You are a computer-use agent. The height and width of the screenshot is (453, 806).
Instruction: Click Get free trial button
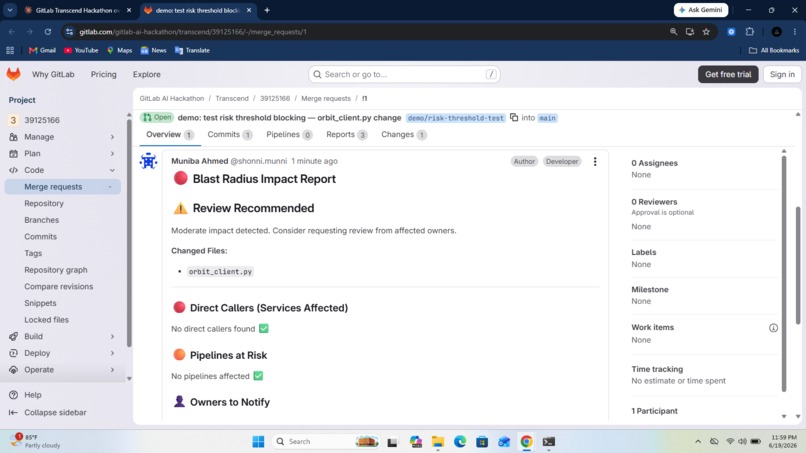tap(728, 74)
